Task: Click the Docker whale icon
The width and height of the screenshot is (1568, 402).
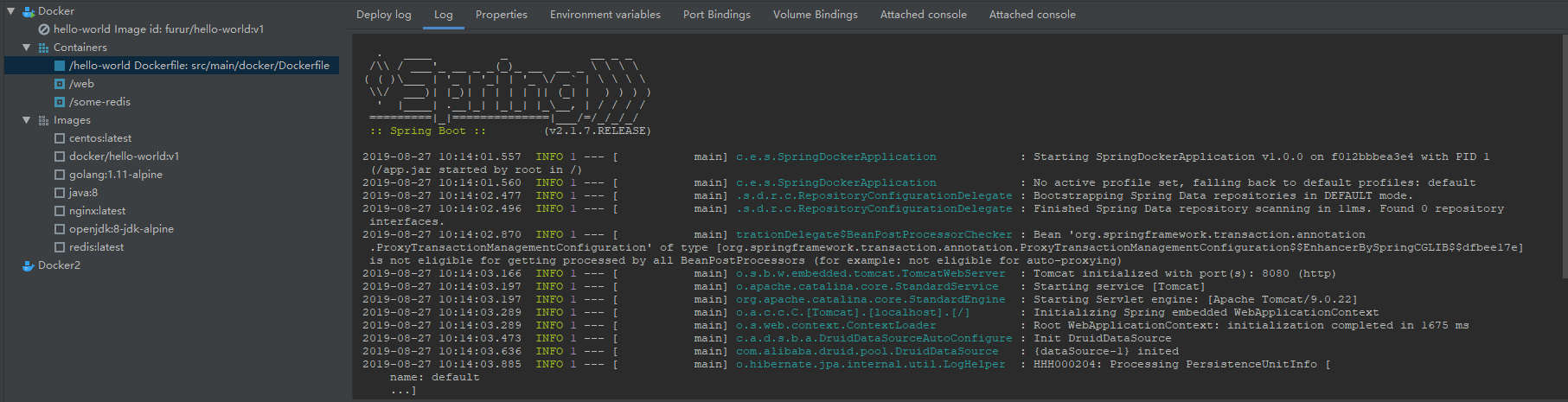Action: [29, 11]
